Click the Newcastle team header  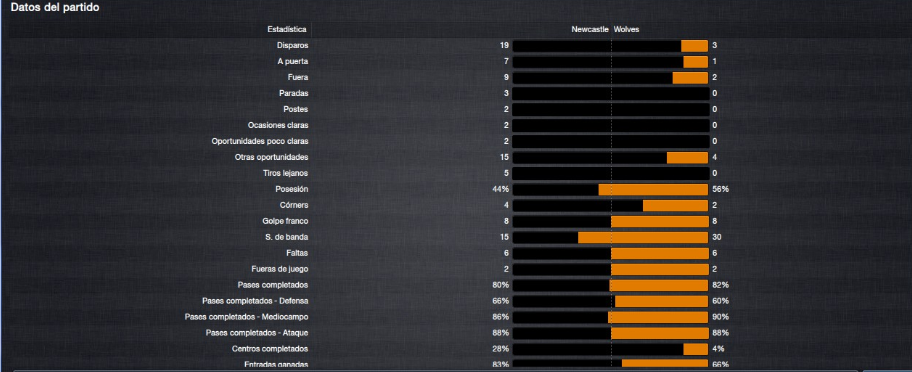click(590, 30)
